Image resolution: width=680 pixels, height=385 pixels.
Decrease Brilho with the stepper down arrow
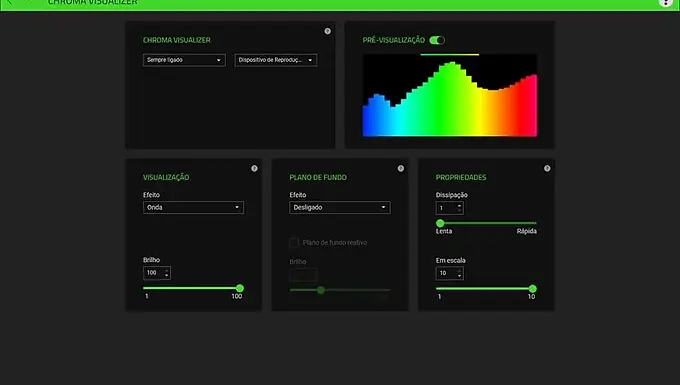point(167,275)
